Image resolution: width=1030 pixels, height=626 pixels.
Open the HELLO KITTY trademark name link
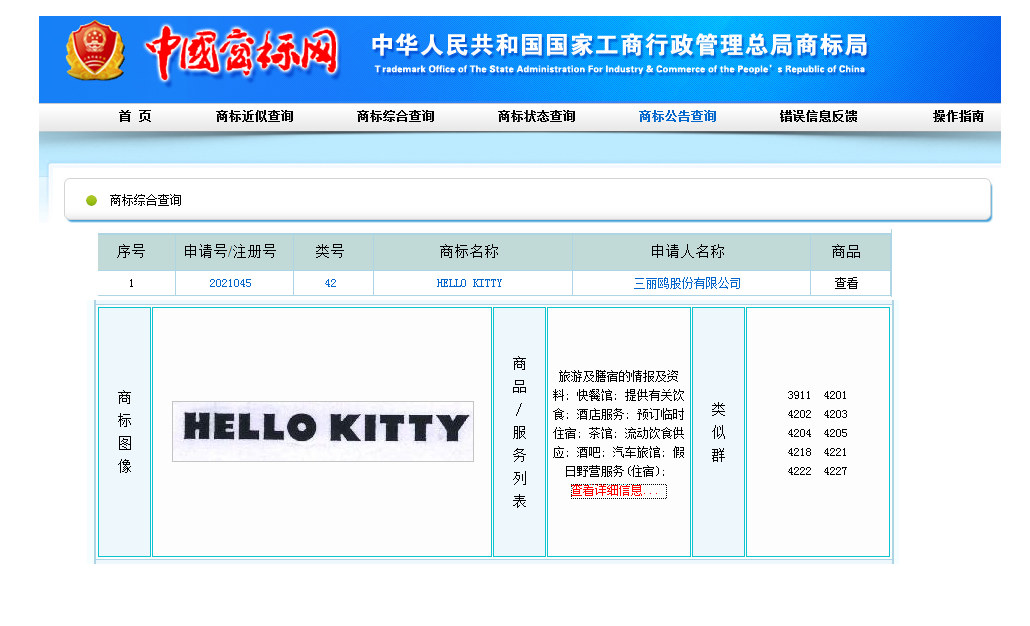click(x=469, y=283)
